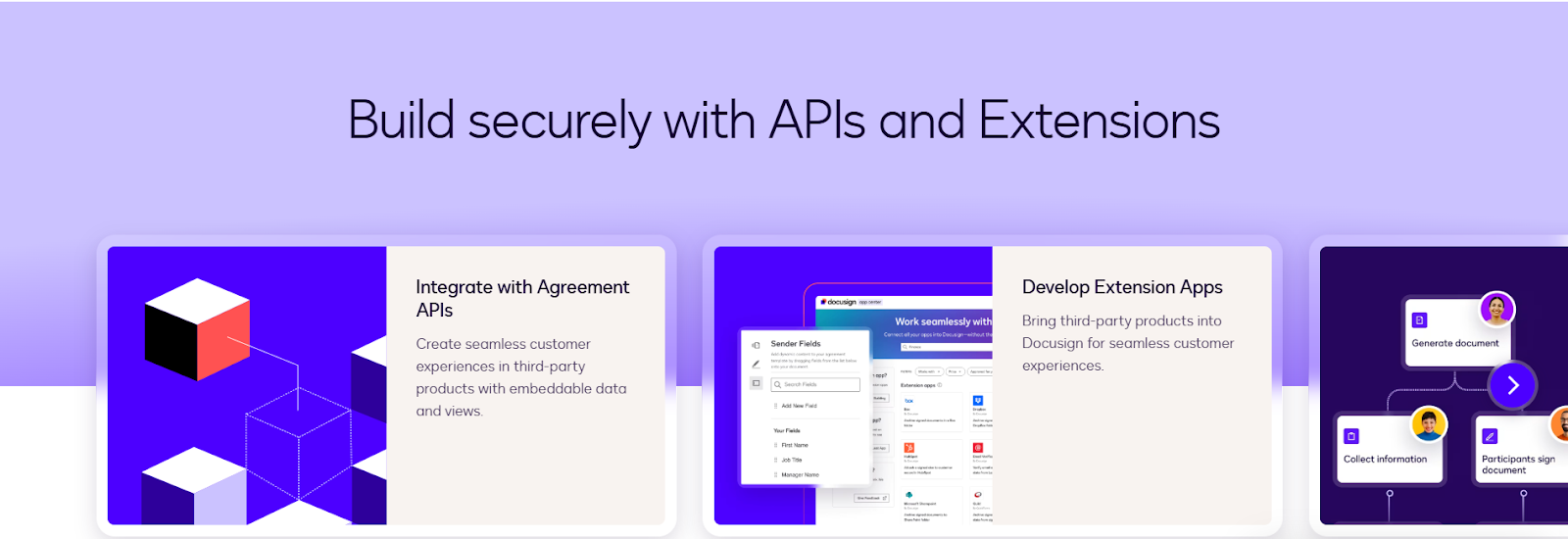This screenshot has width=1568, height=539.
Task: Open the Integrate with Agreement APIs title
Action: coord(522,298)
